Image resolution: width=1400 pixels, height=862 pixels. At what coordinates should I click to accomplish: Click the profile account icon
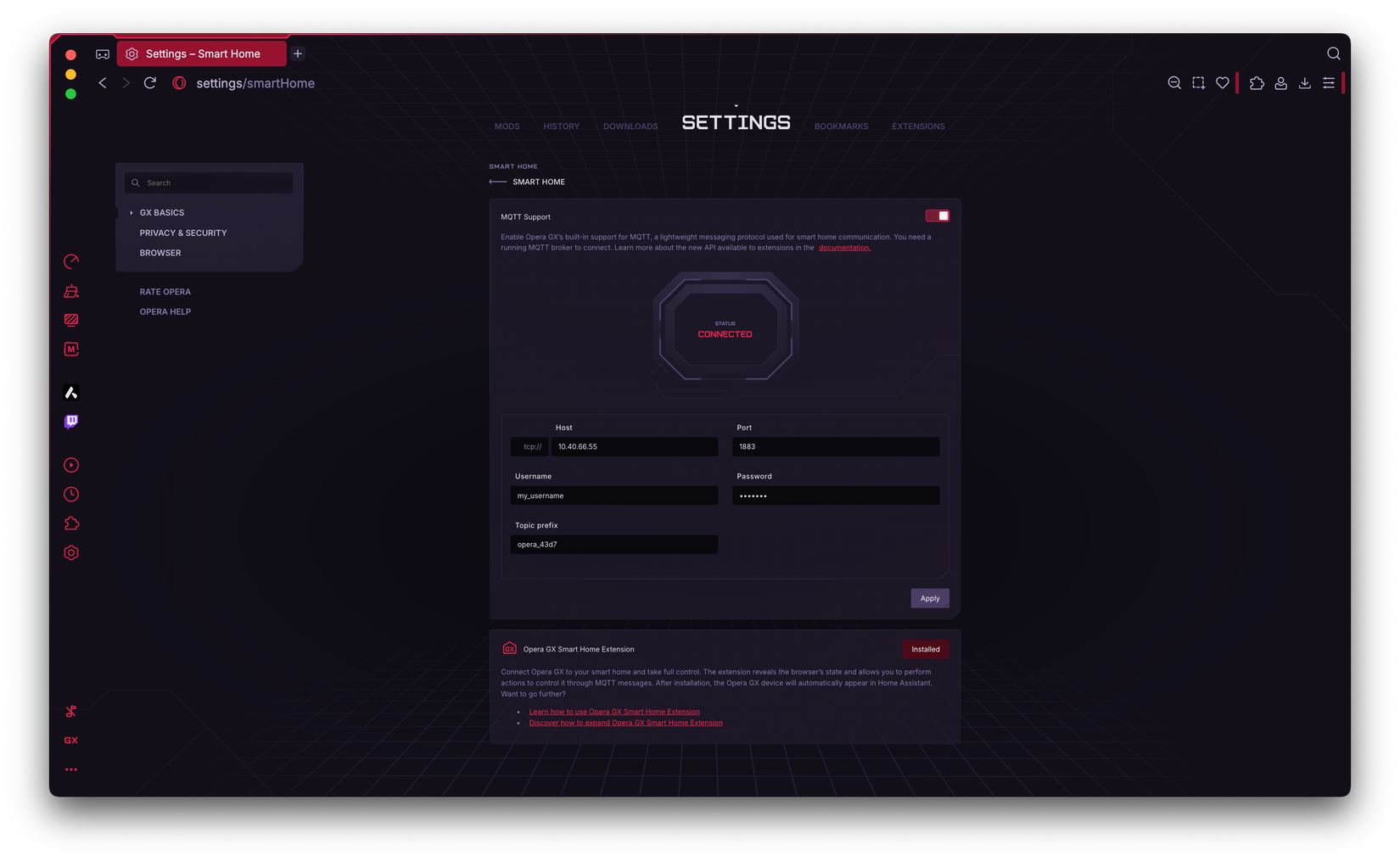[x=1281, y=83]
